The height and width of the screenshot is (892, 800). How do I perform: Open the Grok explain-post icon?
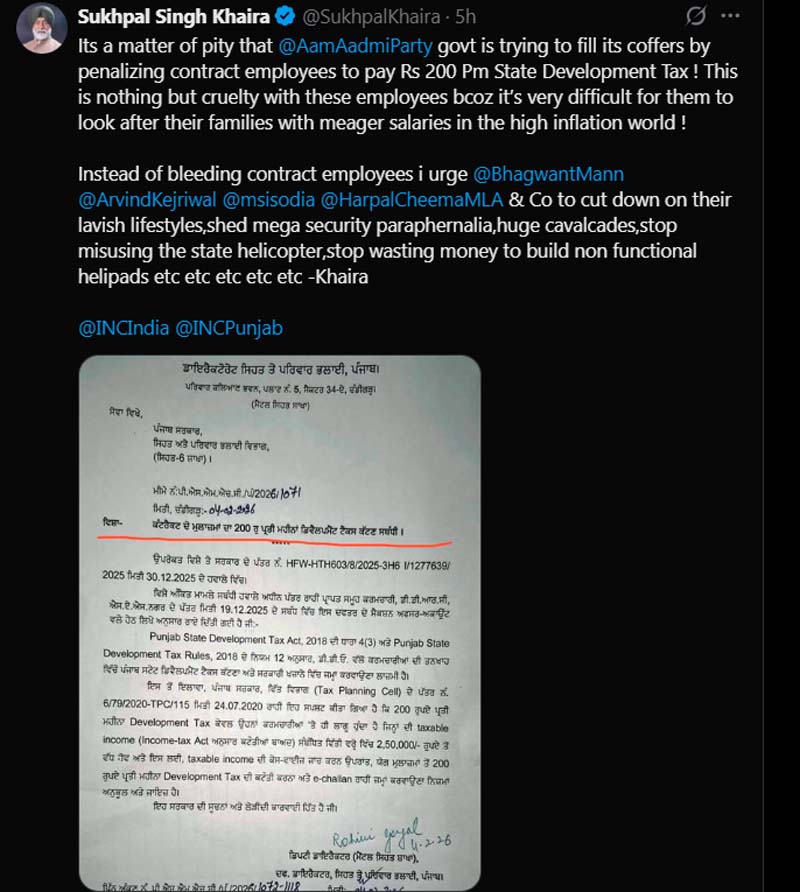pos(696,16)
